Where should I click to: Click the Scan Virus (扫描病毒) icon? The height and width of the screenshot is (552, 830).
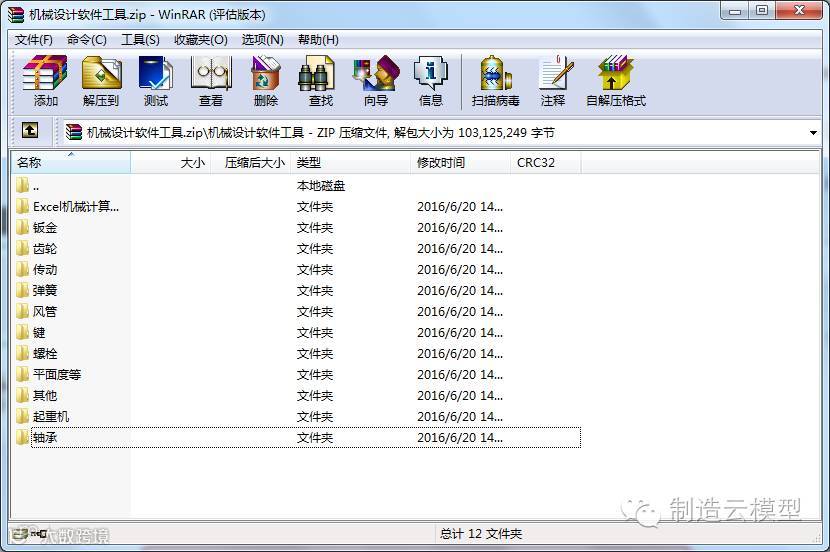(495, 81)
